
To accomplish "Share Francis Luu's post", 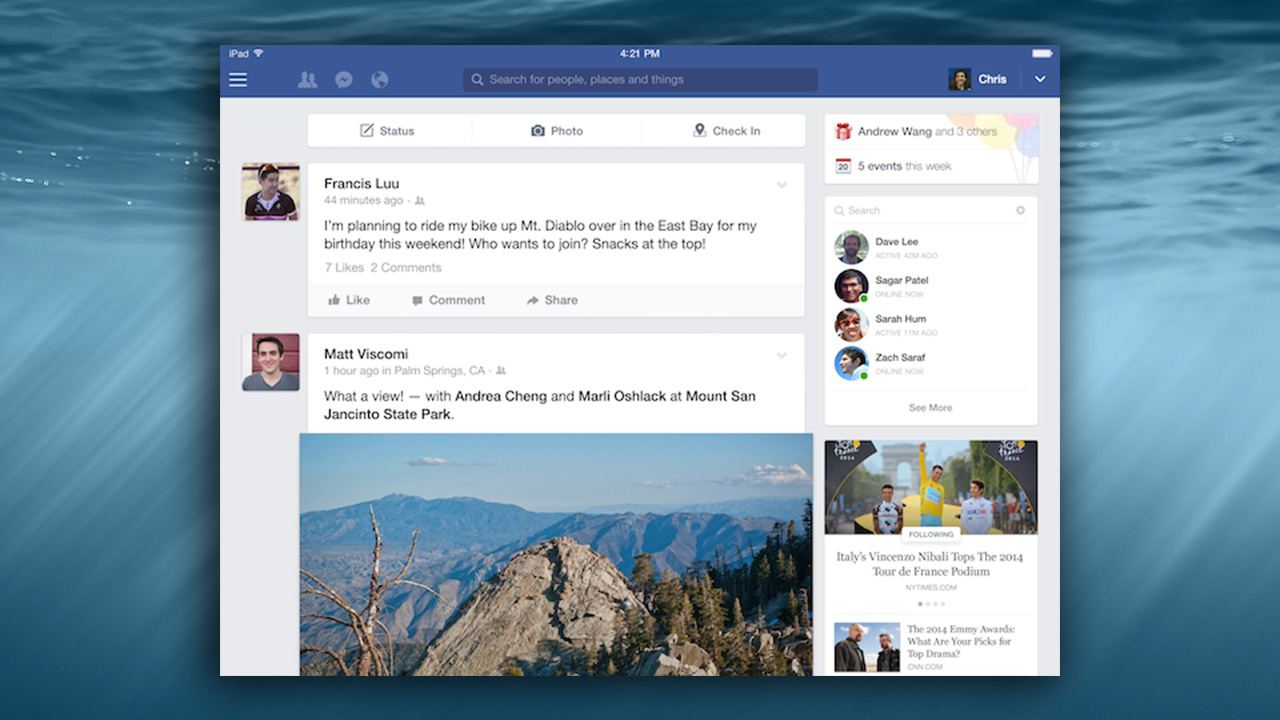I will pos(552,300).
